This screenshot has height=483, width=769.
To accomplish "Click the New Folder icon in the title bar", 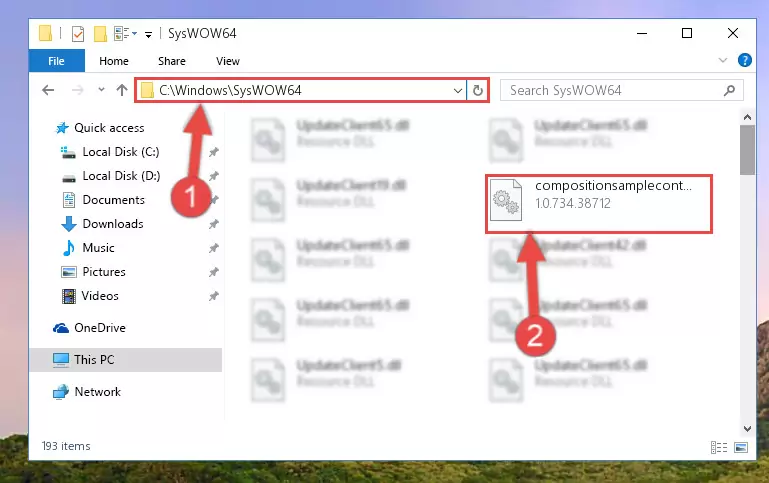I will click(x=100, y=34).
